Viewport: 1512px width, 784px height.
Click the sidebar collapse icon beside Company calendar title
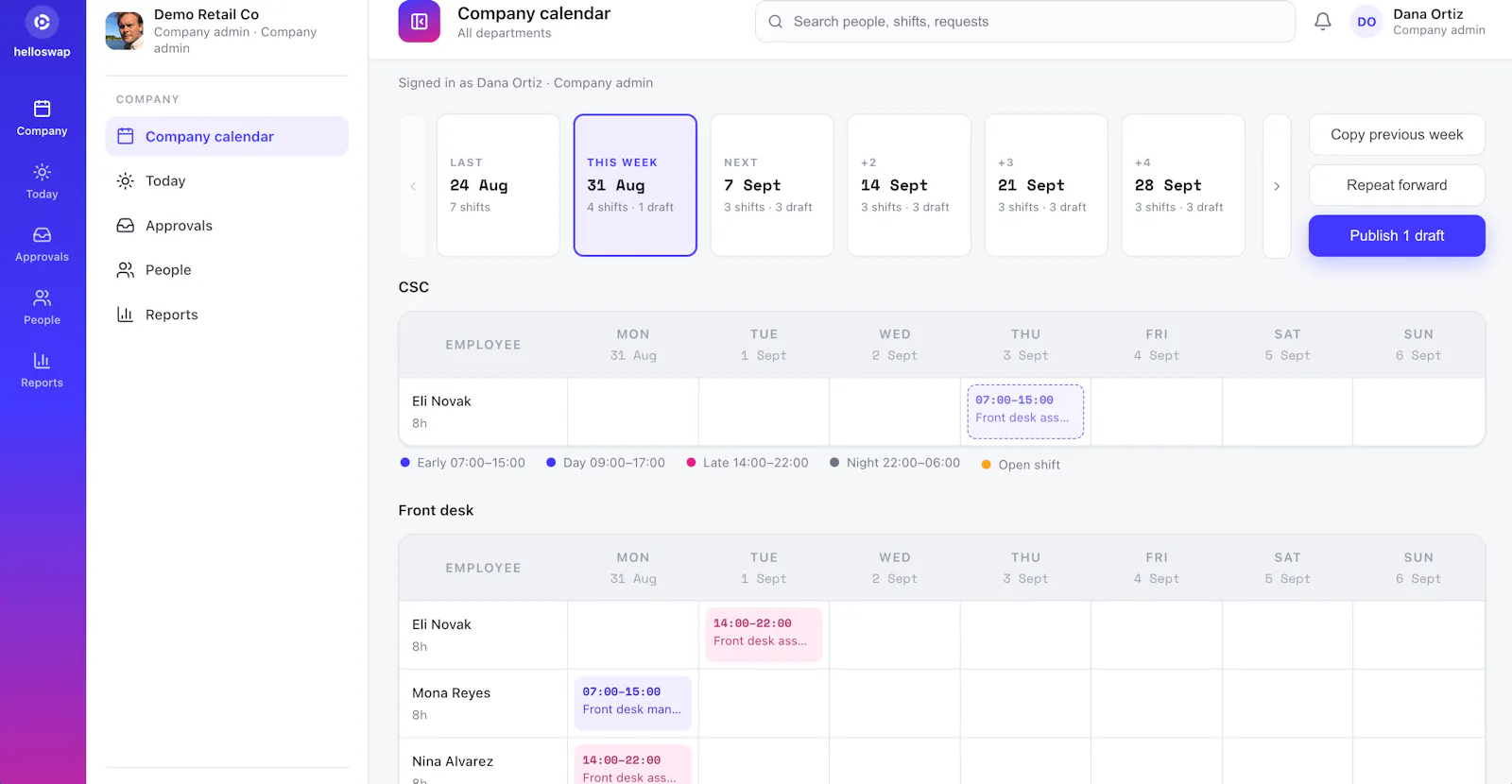coord(420,22)
